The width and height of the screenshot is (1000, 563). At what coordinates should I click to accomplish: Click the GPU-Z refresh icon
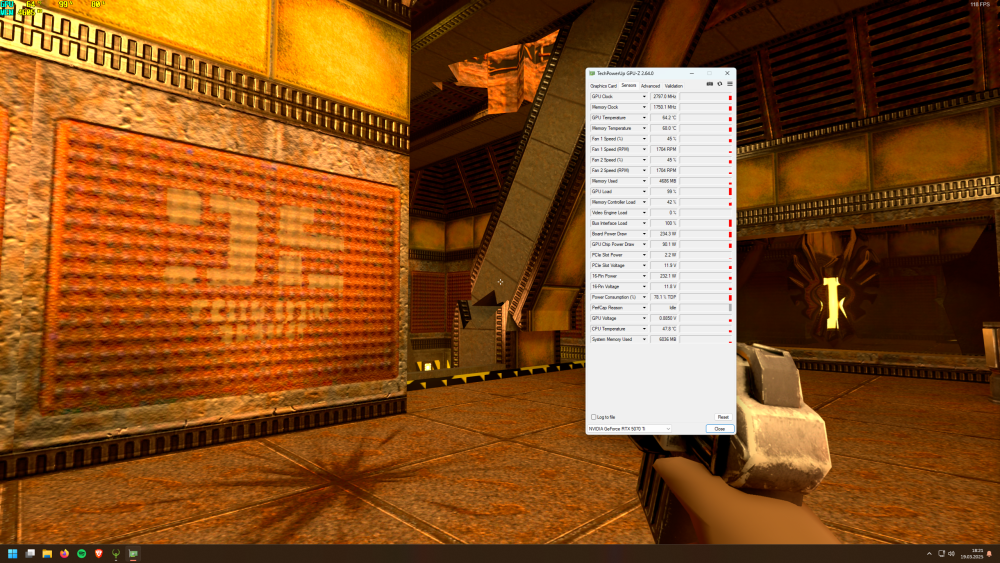click(720, 84)
